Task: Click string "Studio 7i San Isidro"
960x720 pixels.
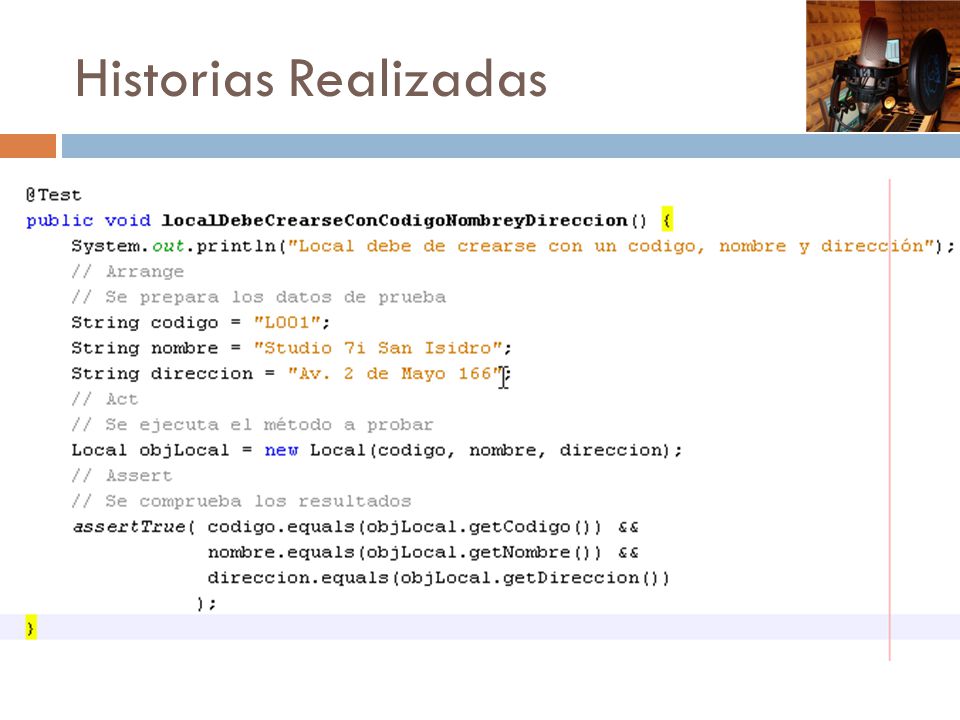Action: click(378, 348)
